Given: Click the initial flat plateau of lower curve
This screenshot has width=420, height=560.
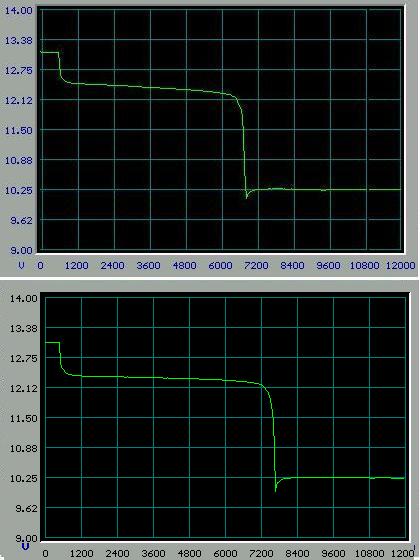Looking at the screenshot, I should click(x=52, y=342).
